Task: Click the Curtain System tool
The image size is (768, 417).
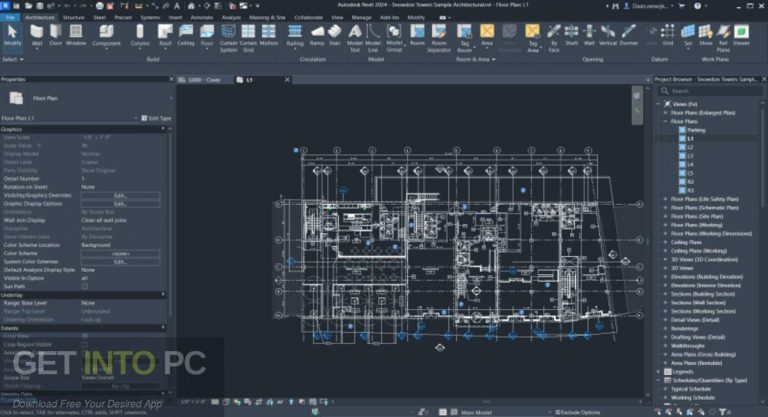Action: pyautogui.click(x=228, y=38)
